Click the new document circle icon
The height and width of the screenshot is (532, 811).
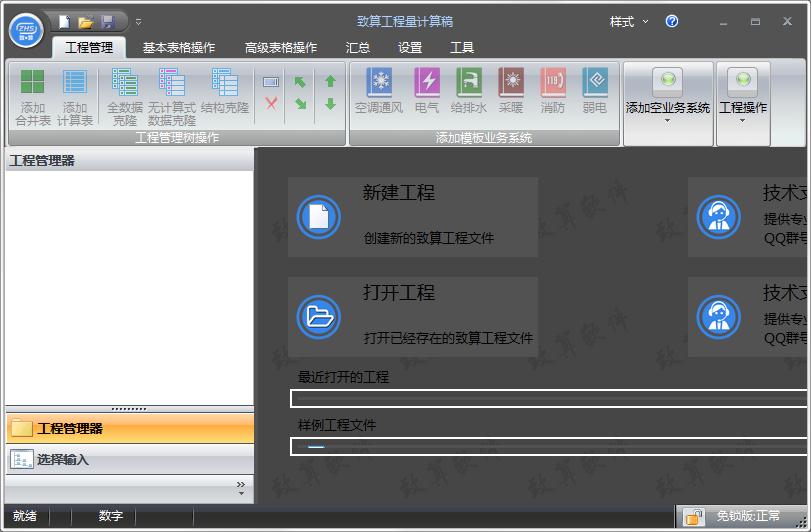[x=319, y=217]
